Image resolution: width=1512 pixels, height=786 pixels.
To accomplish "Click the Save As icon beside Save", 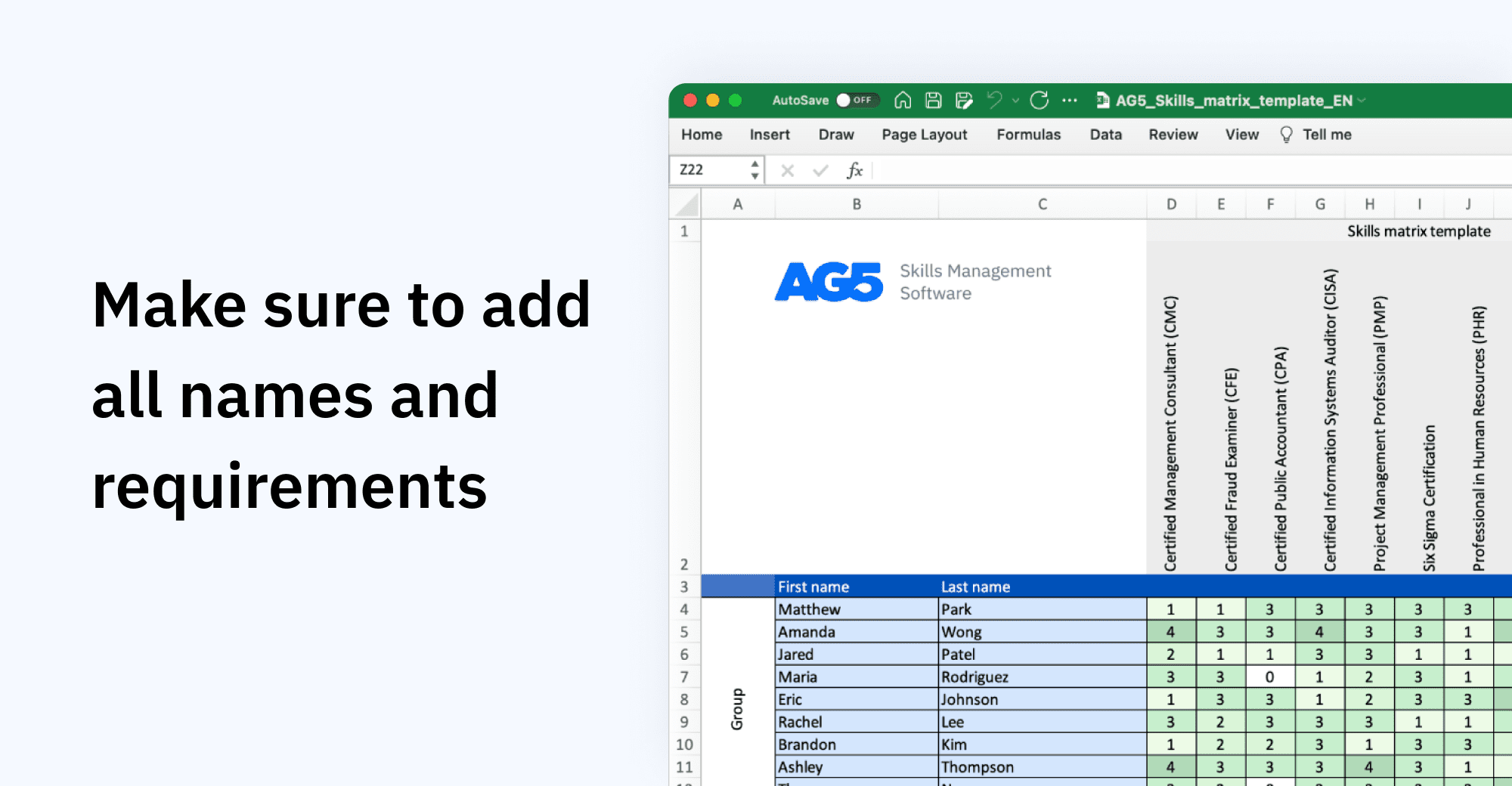I will [x=963, y=100].
